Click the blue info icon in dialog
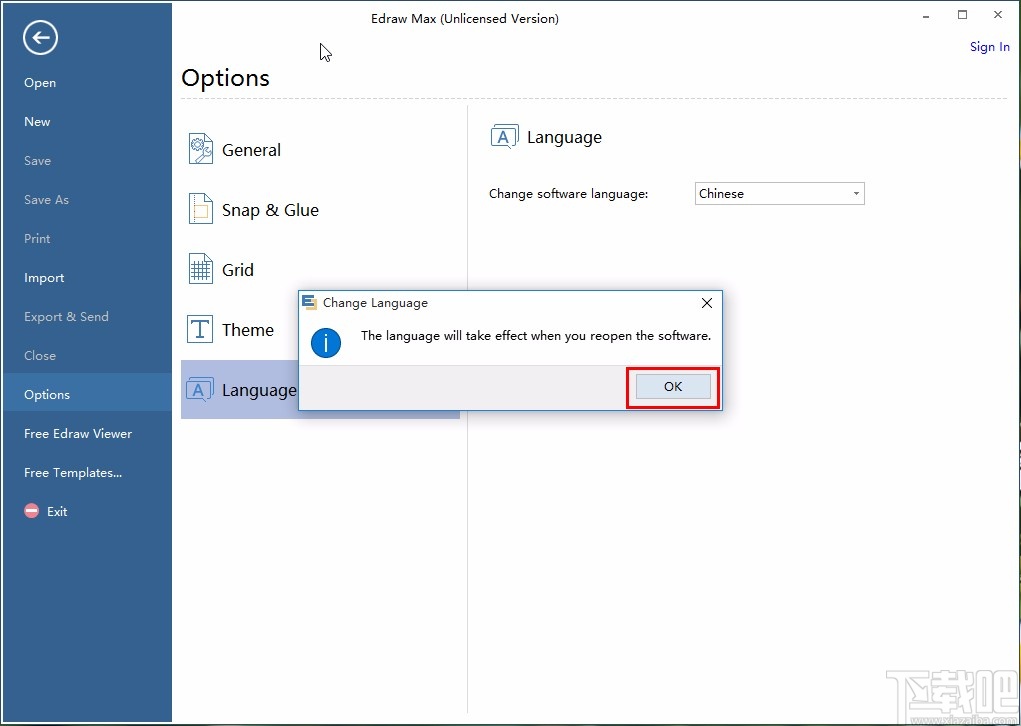Screen dimensions: 1021x726 click(x=326, y=343)
